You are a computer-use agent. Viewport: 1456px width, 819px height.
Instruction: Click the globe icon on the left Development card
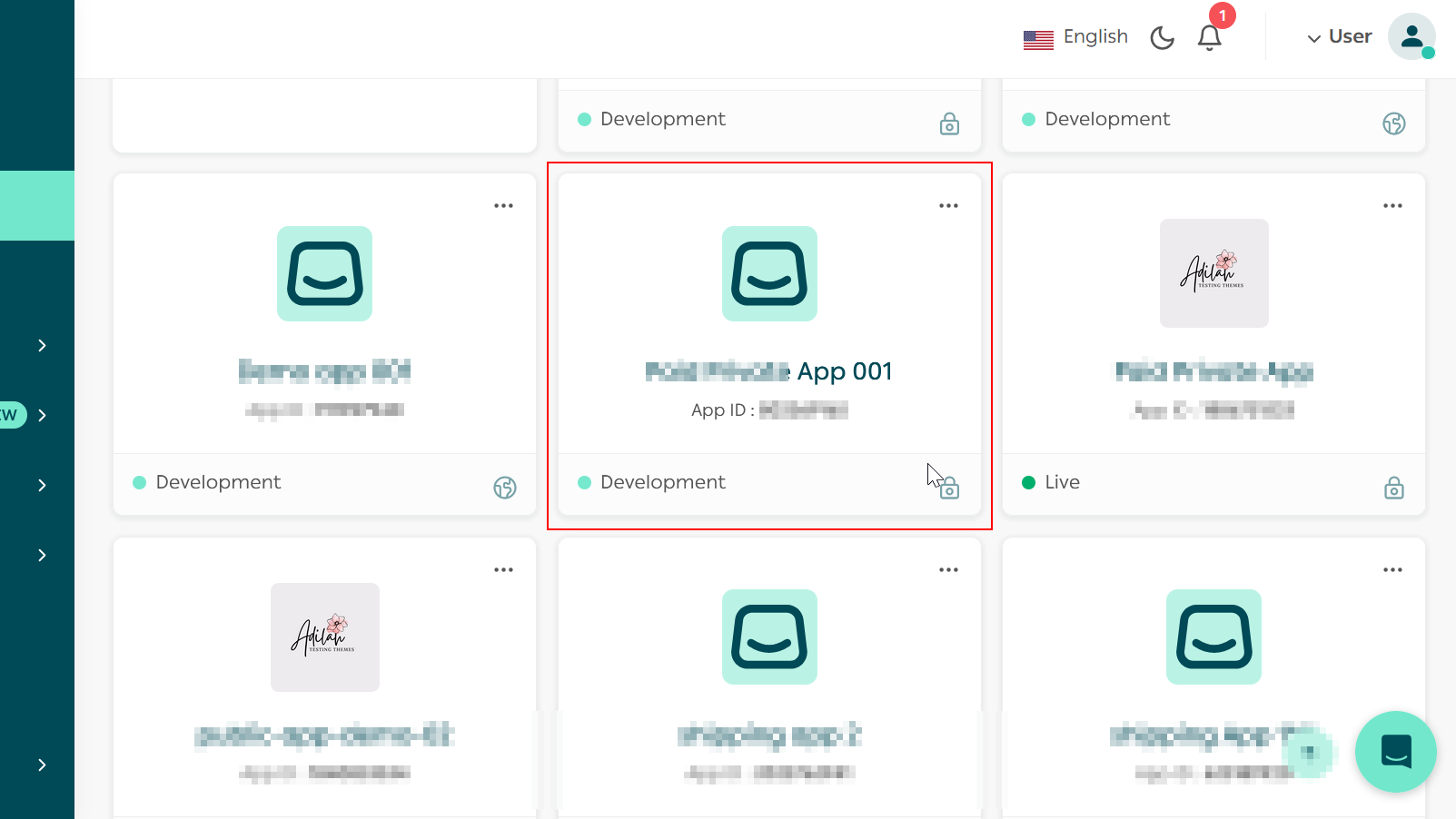coord(505,486)
